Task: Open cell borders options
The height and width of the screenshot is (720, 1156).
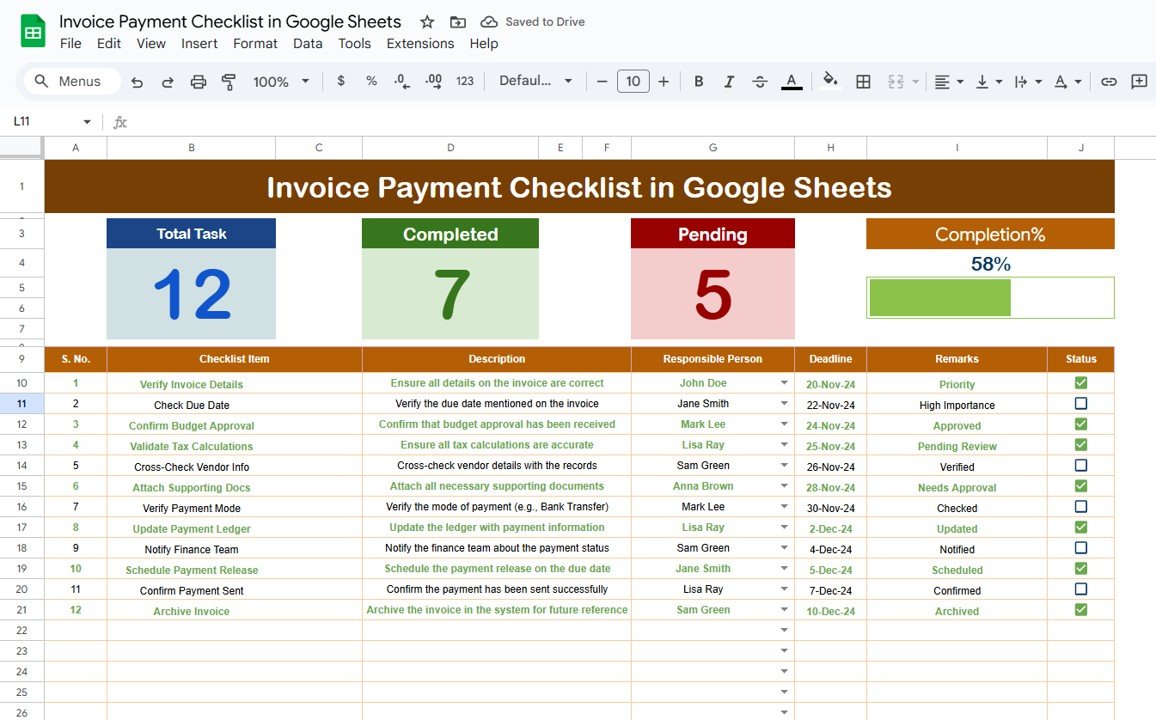Action: point(863,82)
